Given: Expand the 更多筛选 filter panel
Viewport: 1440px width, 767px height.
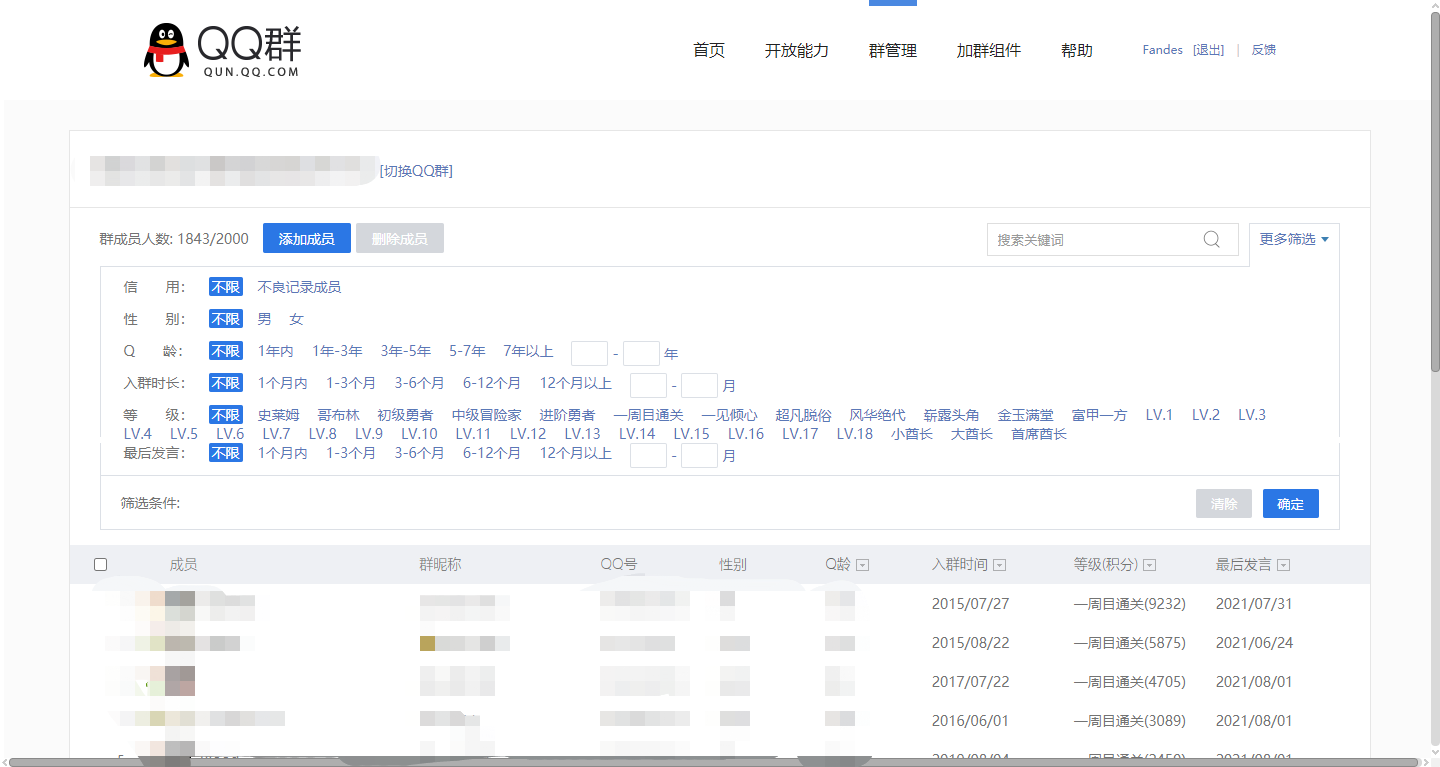Looking at the screenshot, I should tap(1294, 239).
